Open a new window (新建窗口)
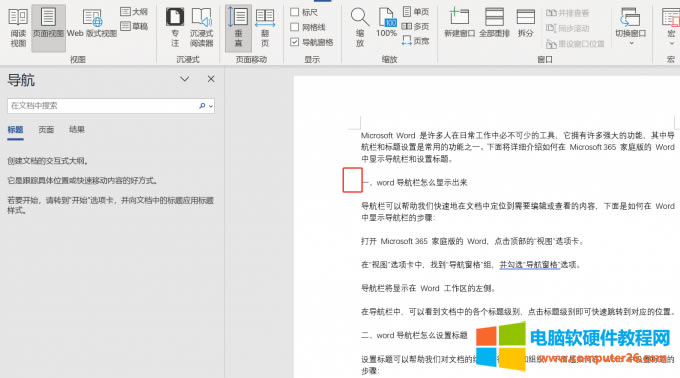Viewport: 680px width, 378px height. click(459, 23)
